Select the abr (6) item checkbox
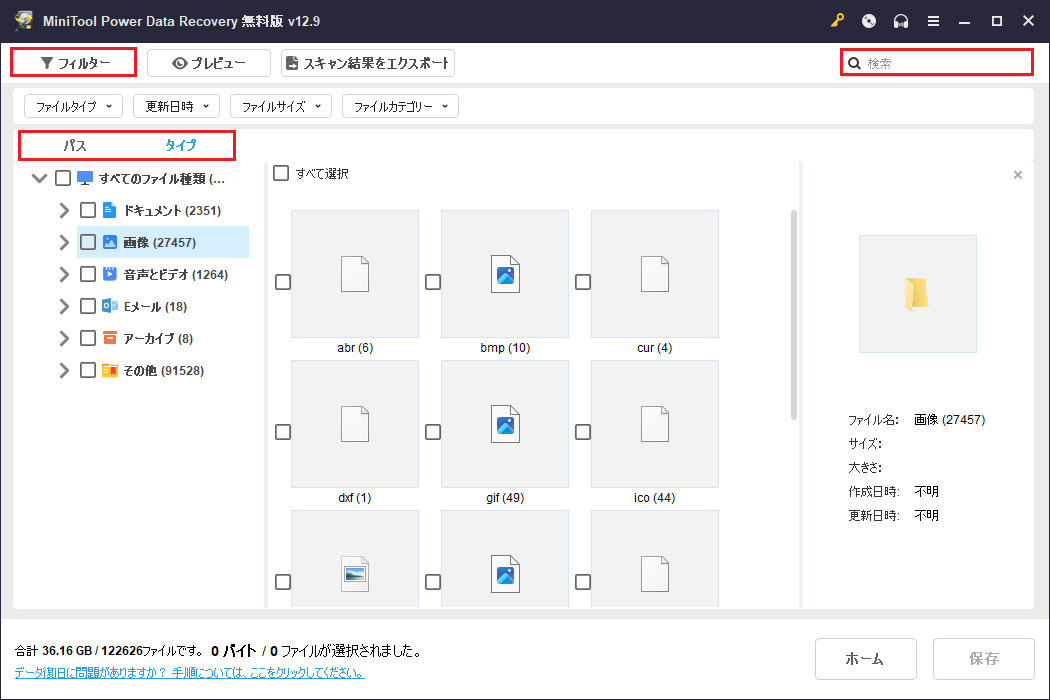The width and height of the screenshot is (1050, 700). [x=283, y=282]
